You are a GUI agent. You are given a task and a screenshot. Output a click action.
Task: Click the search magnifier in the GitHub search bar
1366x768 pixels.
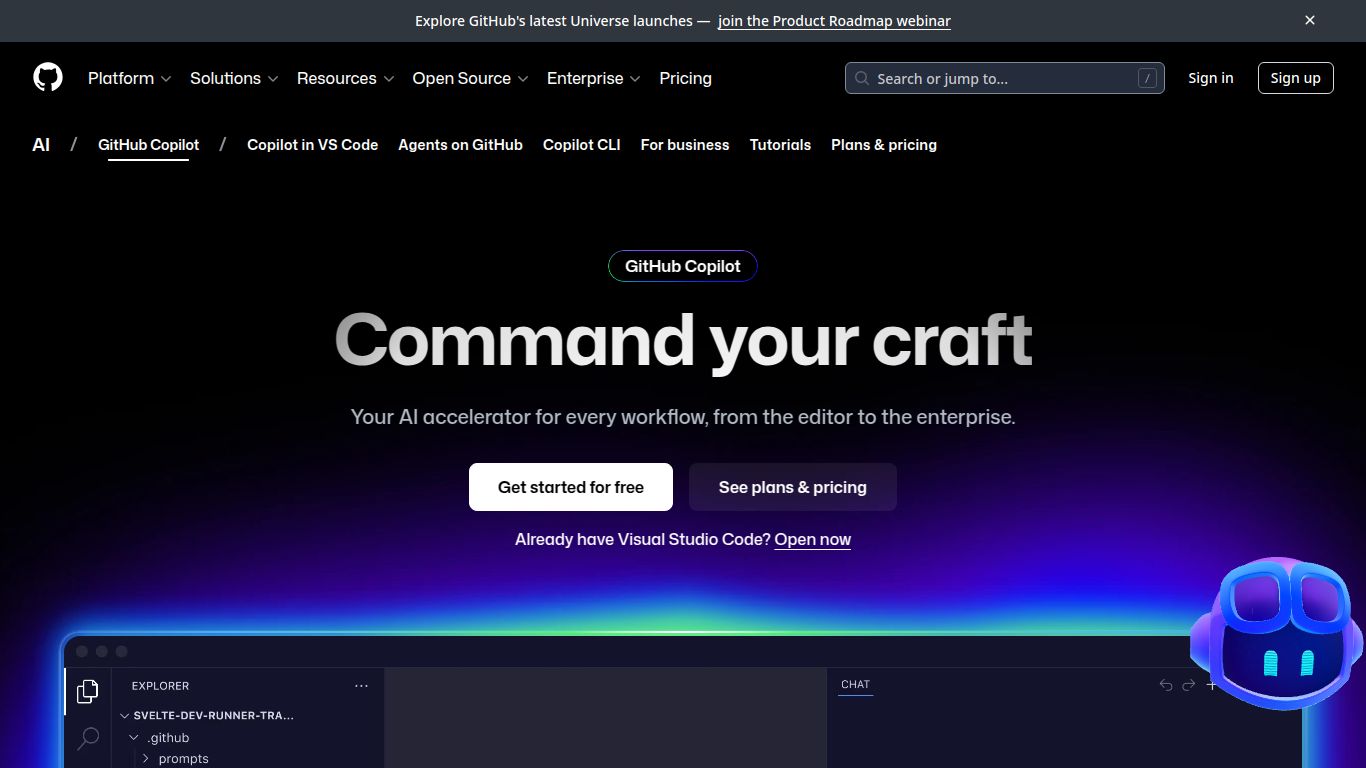[861, 78]
